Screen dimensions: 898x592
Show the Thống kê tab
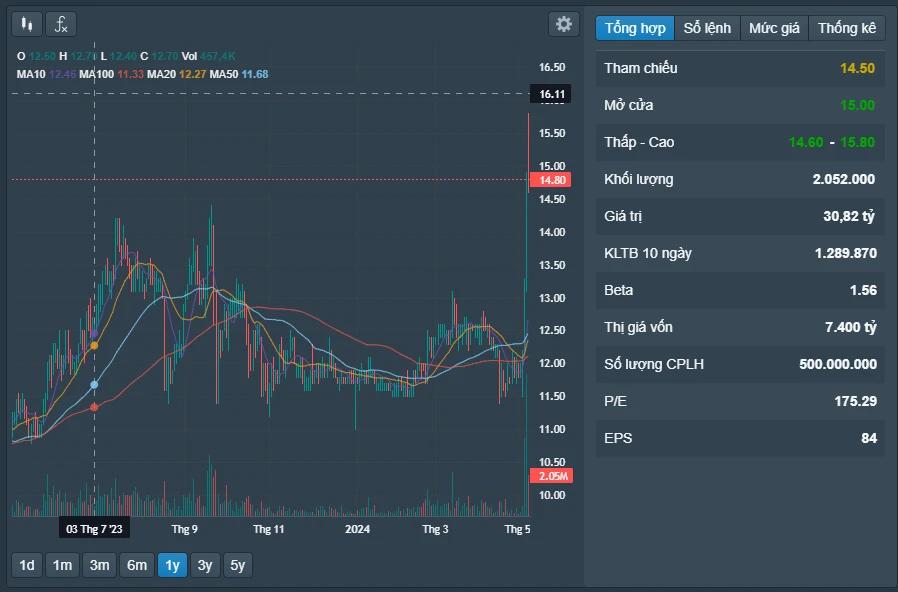(846, 28)
